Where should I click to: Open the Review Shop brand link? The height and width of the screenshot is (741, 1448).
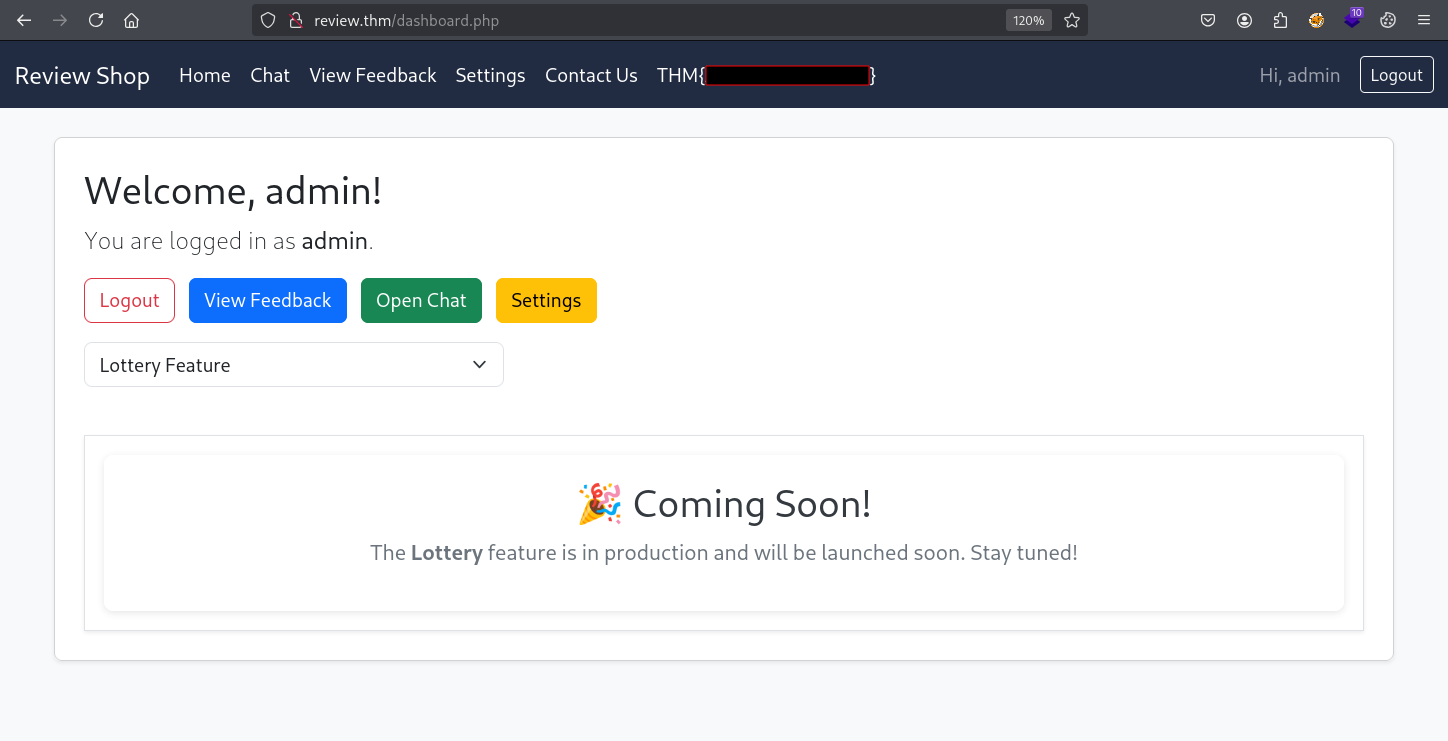click(82, 76)
